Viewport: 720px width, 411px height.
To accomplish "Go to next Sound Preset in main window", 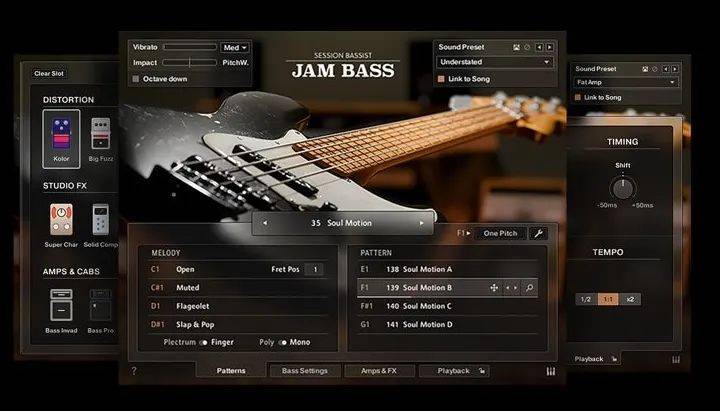I will pos(550,47).
